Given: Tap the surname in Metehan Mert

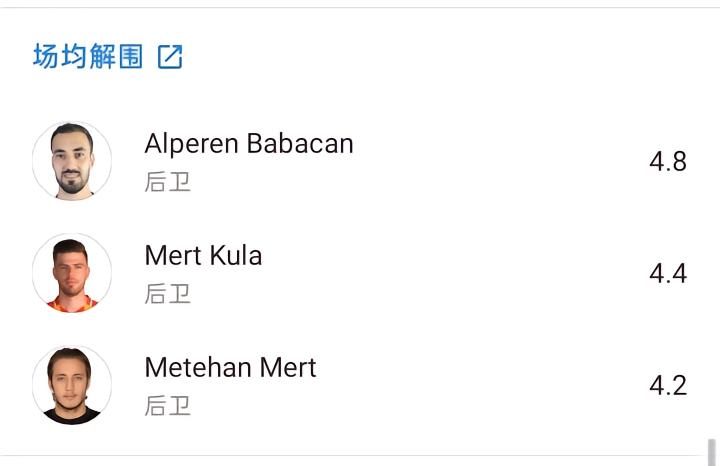Looking at the screenshot, I should point(288,368).
